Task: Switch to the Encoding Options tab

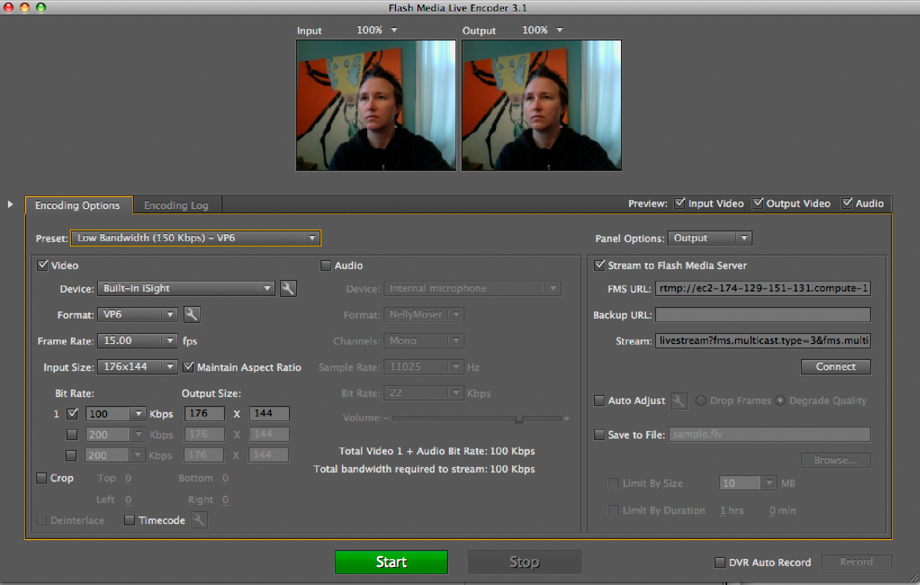Action: tap(79, 205)
